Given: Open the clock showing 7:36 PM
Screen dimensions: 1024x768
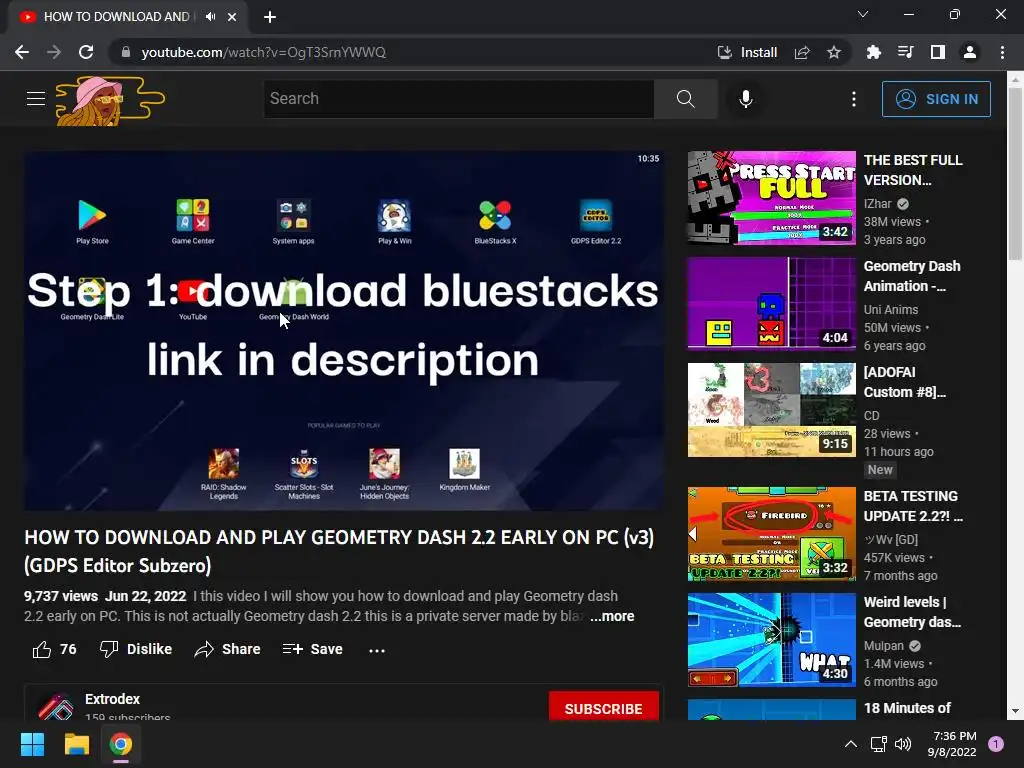Looking at the screenshot, I should click(x=952, y=744).
